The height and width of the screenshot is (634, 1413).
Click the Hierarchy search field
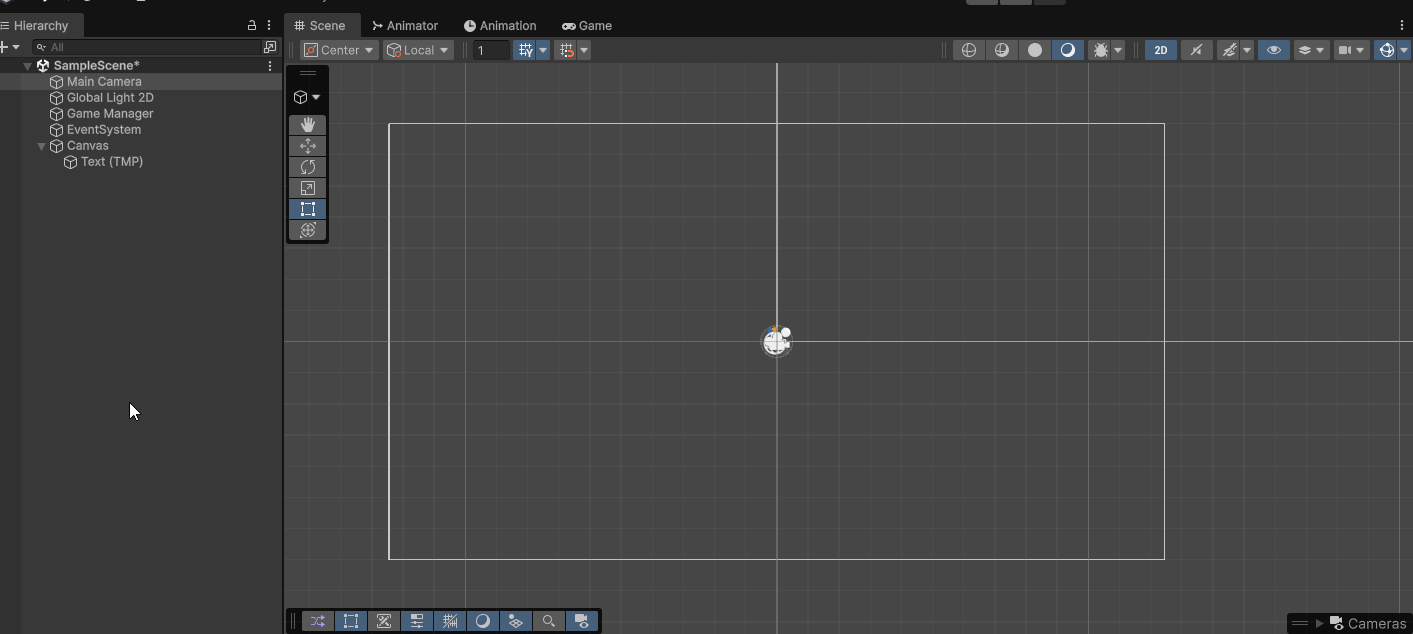coord(147,47)
